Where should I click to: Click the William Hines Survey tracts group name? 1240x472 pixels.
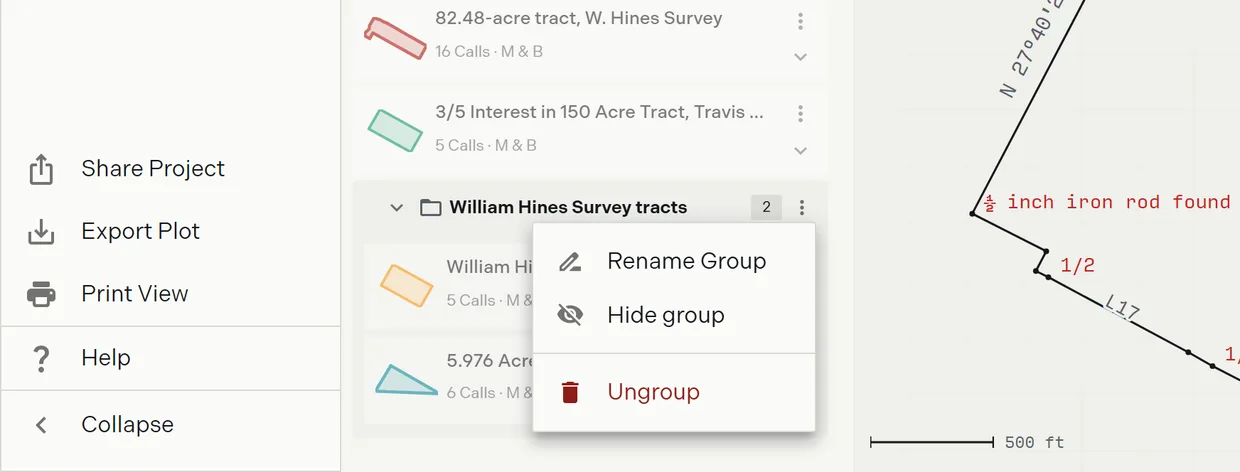568,208
